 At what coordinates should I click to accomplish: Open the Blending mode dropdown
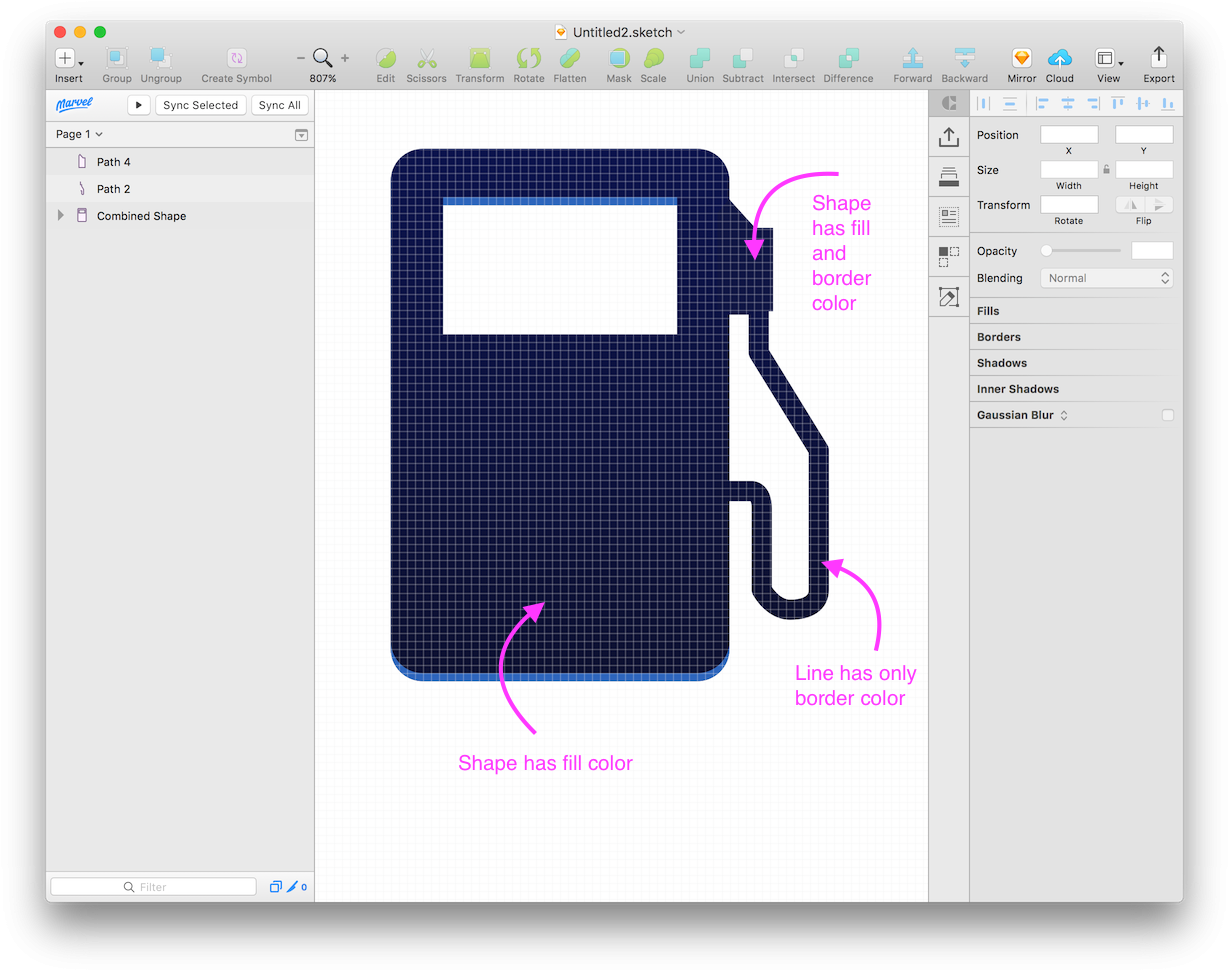(x=1106, y=278)
